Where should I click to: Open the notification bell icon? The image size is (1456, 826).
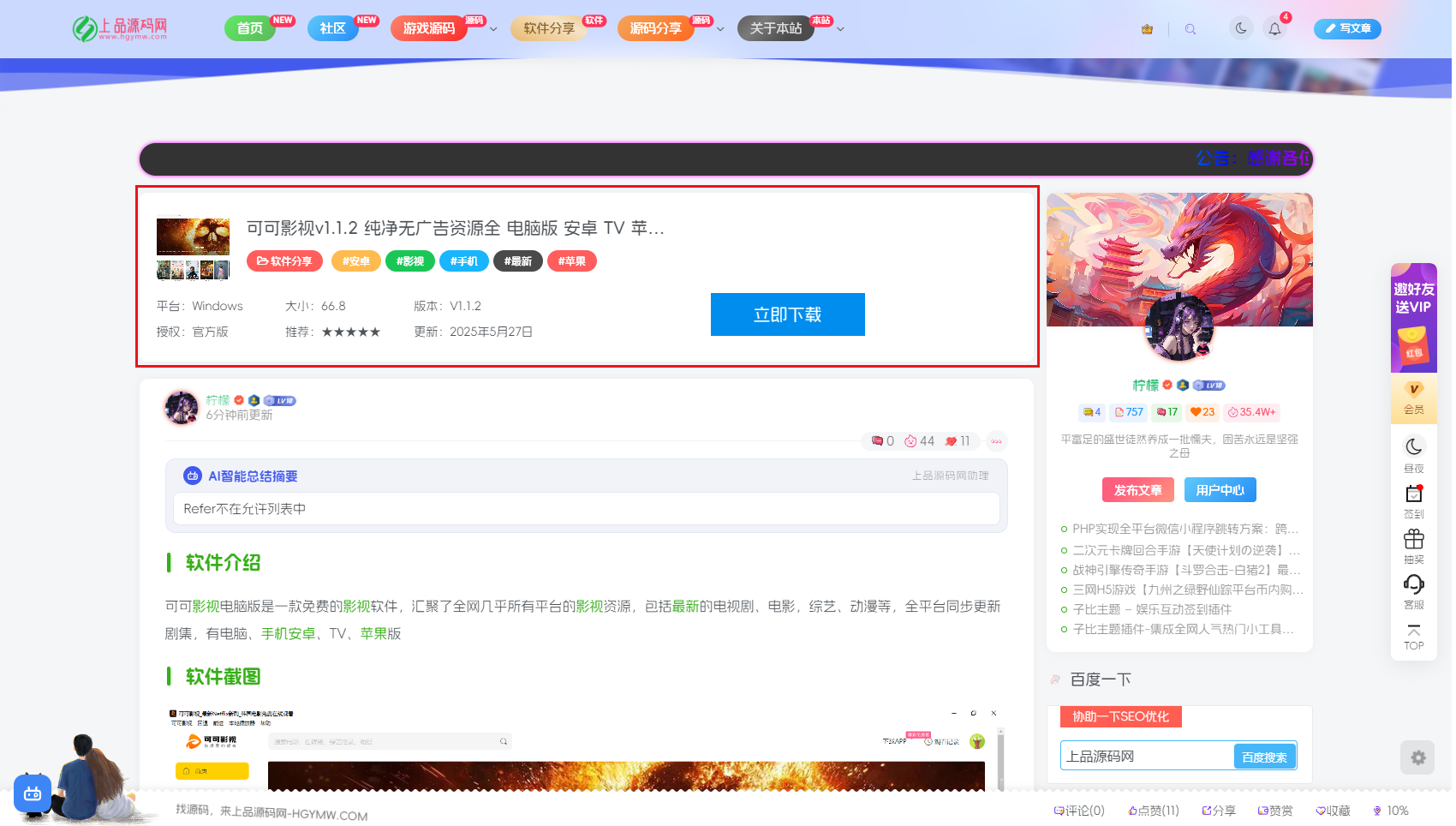[1274, 29]
